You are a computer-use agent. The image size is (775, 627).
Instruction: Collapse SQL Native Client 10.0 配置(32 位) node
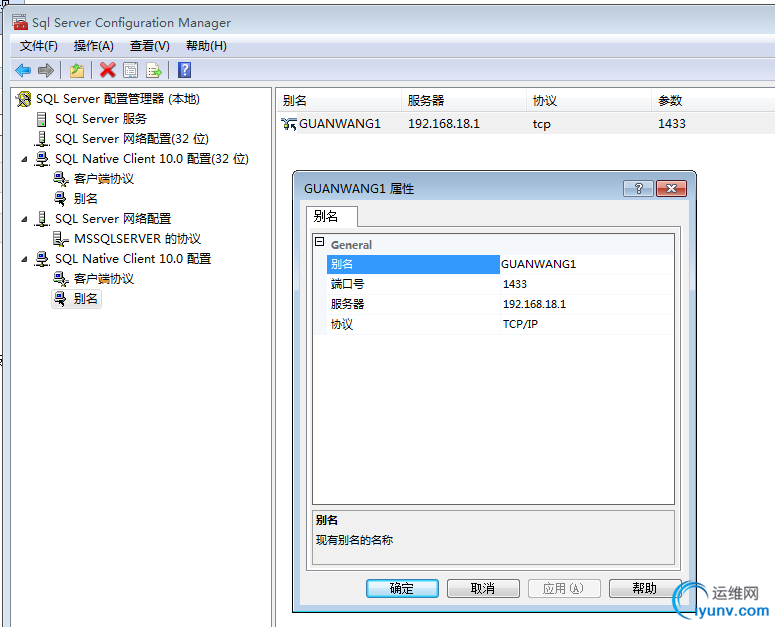click(x=24, y=159)
